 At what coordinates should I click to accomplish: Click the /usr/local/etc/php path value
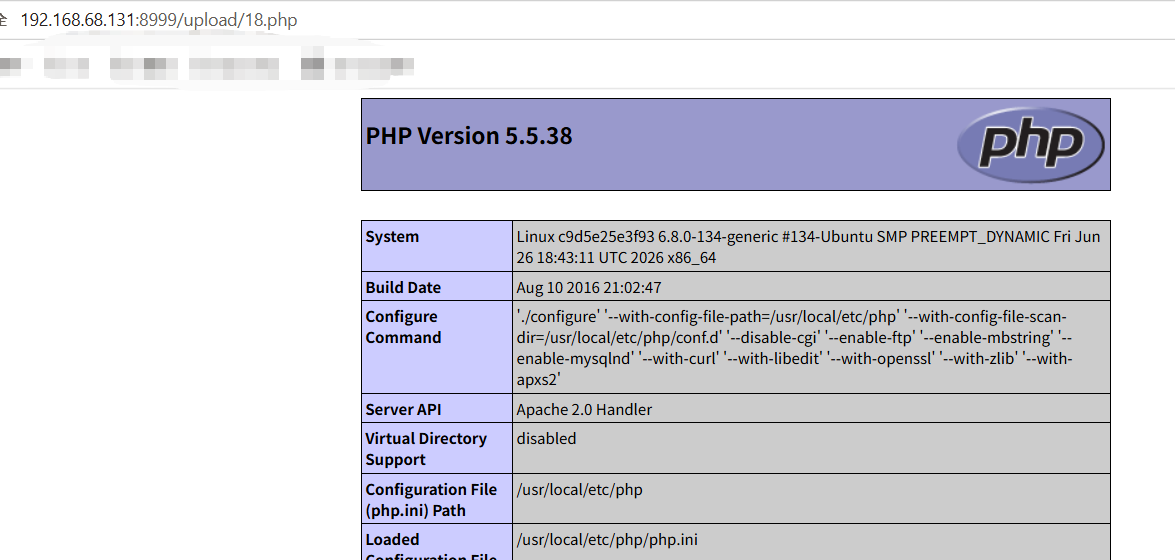click(x=579, y=490)
